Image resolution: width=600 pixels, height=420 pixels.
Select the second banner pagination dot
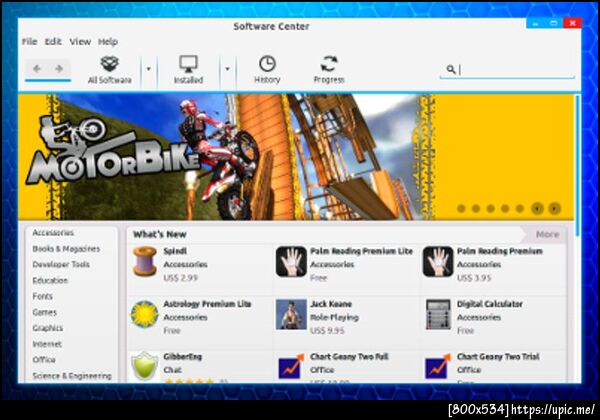[476, 208]
